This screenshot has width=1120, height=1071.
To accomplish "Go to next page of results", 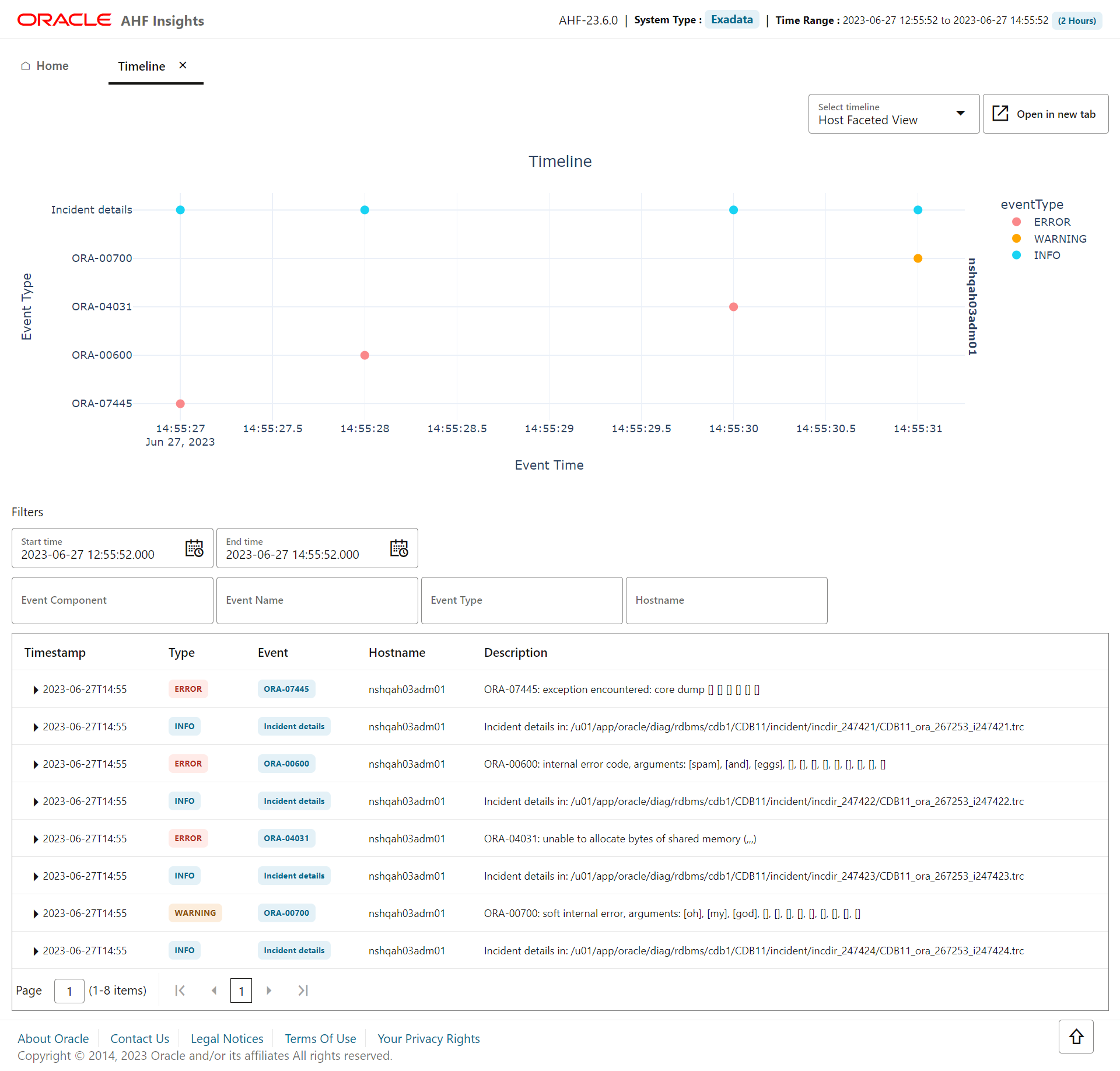I will tap(269, 991).
